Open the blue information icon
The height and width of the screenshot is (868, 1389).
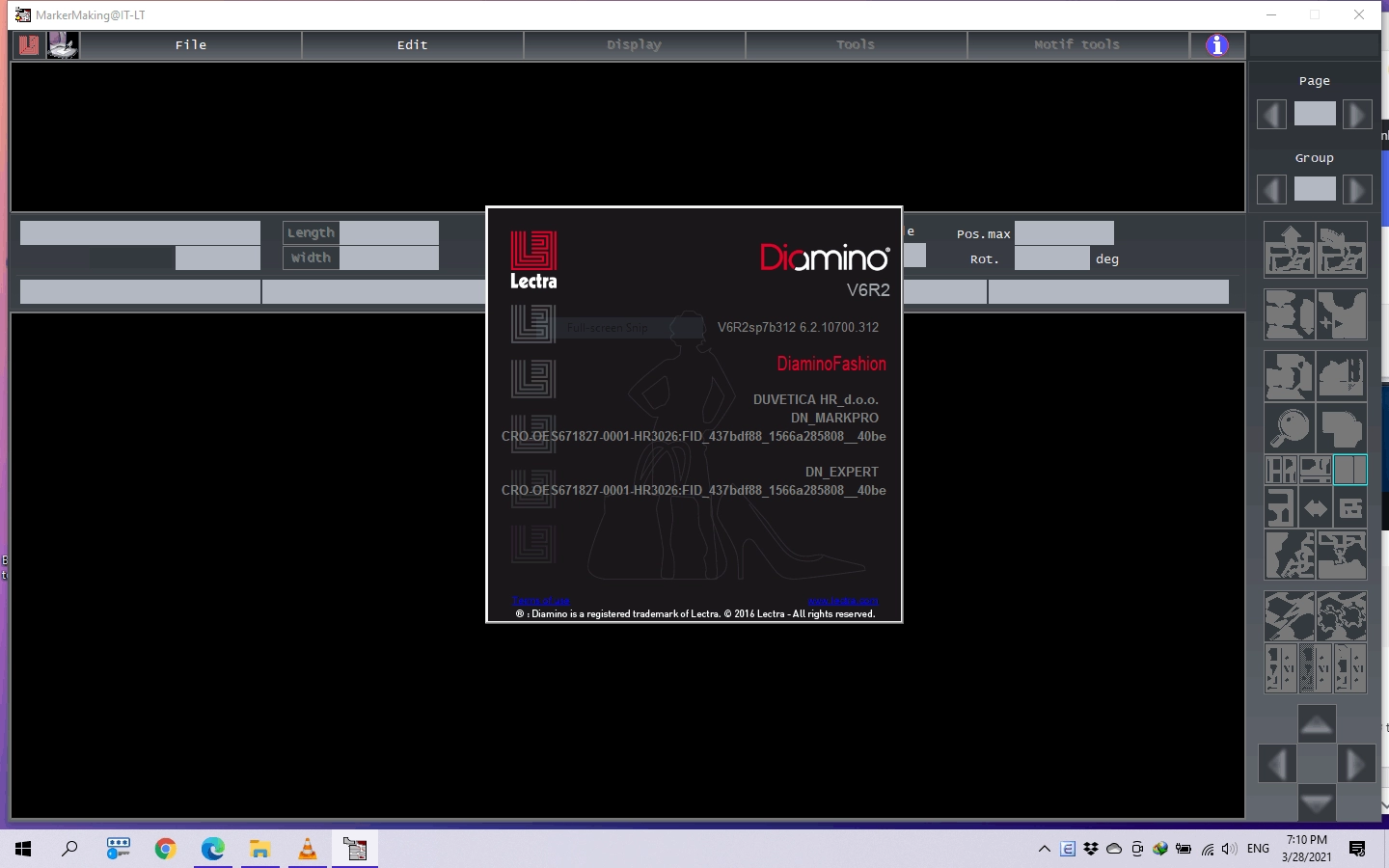pyautogui.click(x=1217, y=44)
